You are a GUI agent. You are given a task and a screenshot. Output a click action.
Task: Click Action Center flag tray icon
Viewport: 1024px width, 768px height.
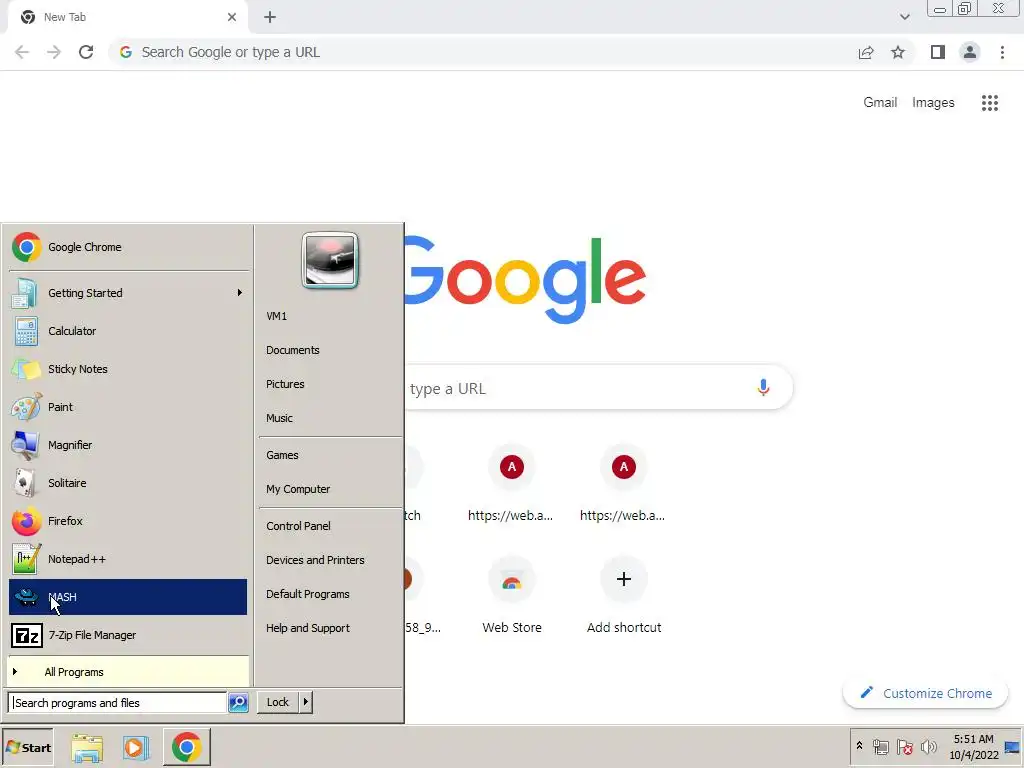point(904,746)
